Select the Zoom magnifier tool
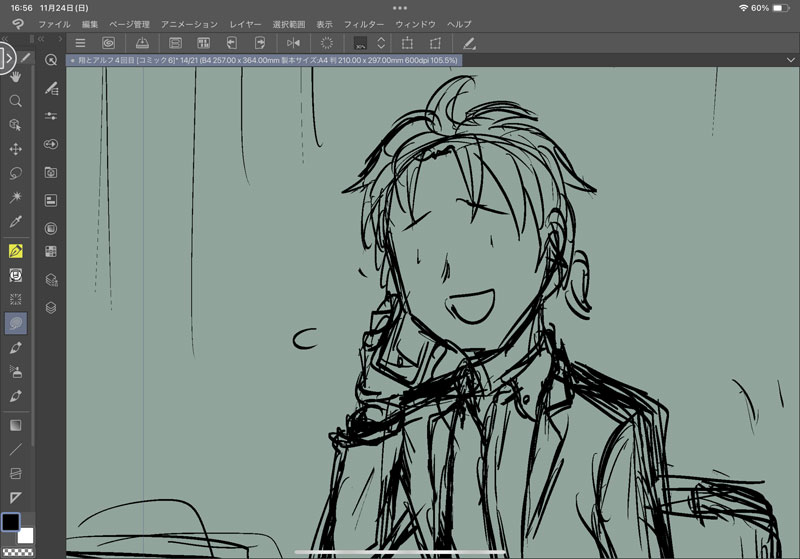 pyautogui.click(x=16, y=101)
